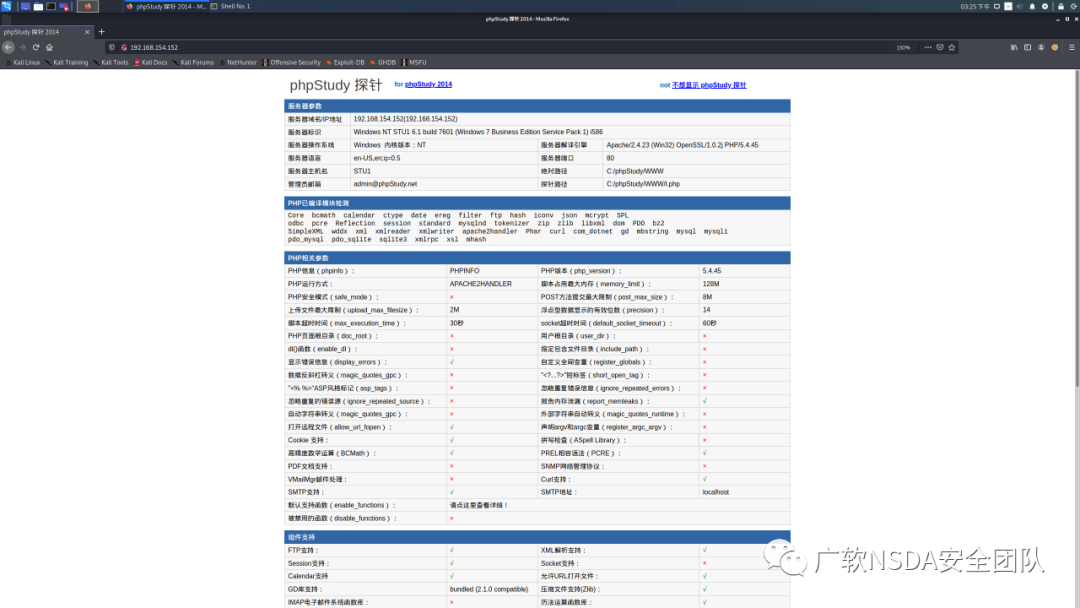
Task: Click the 128M memory_limit value
Action: tap(711, 284)
